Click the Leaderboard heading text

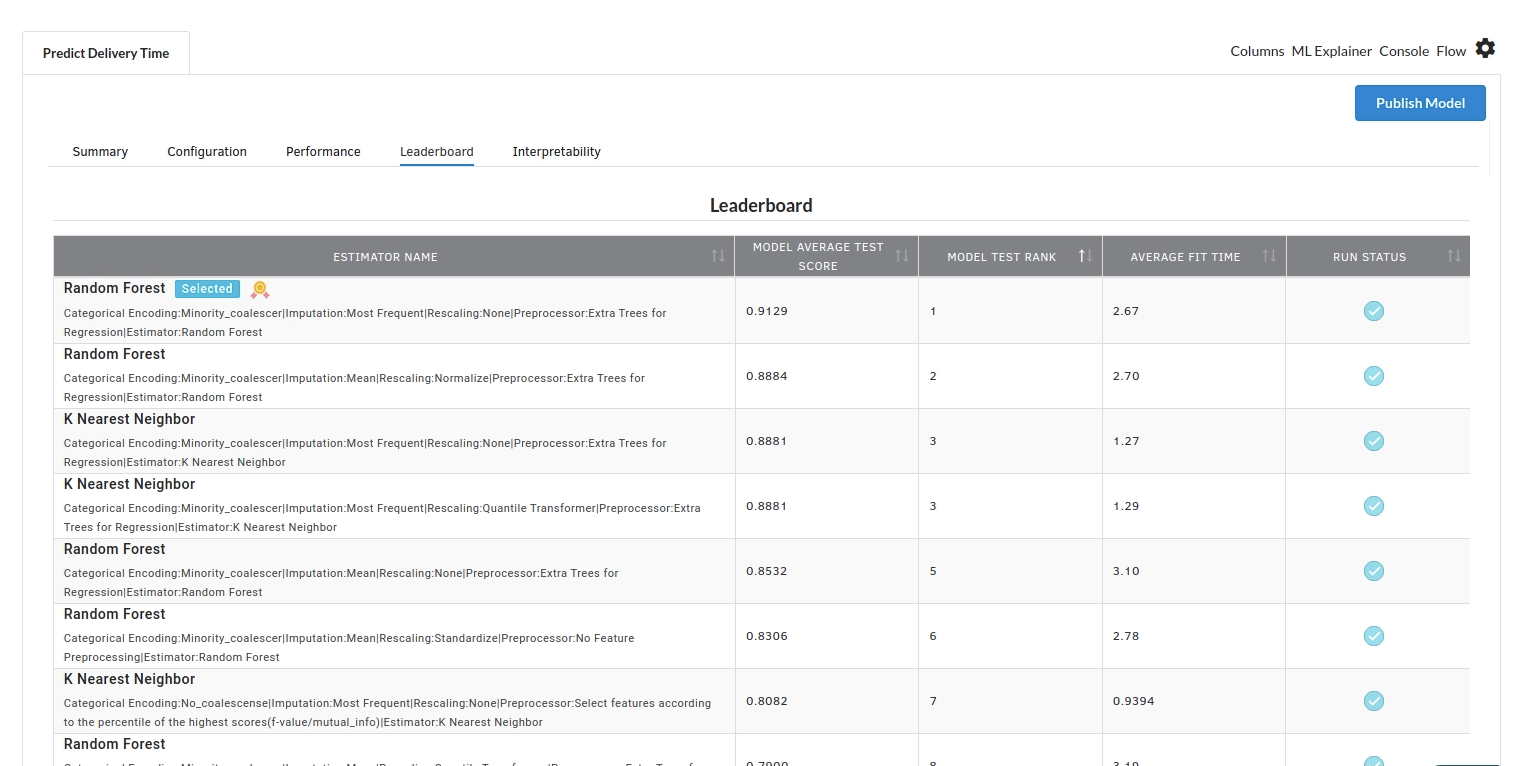[x=761, y=205]
